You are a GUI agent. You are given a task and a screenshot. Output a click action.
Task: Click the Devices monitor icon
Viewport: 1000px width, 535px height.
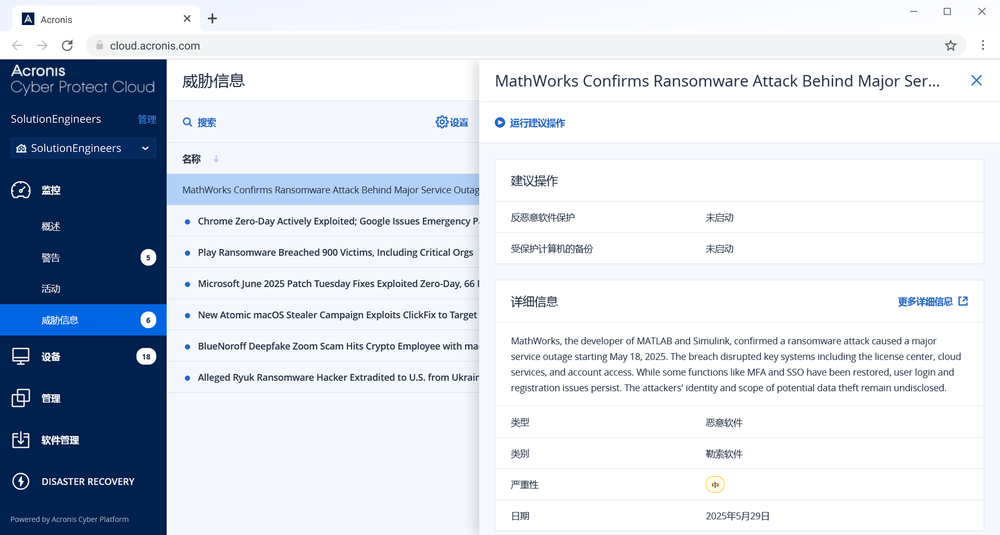point(21,356)
